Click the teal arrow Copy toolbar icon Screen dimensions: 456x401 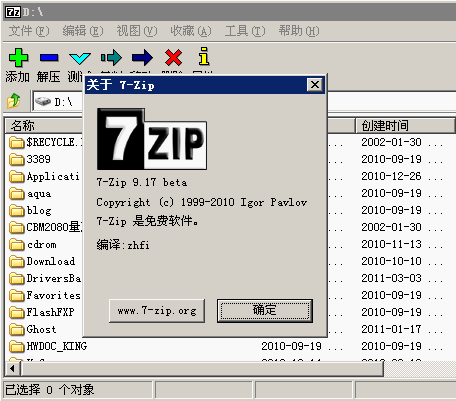point(111,58)
